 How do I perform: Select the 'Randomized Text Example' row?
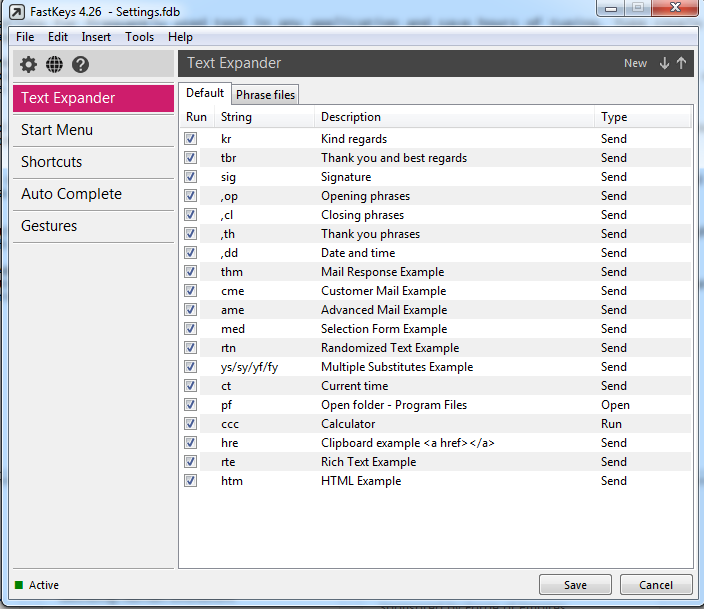[436, 348]
